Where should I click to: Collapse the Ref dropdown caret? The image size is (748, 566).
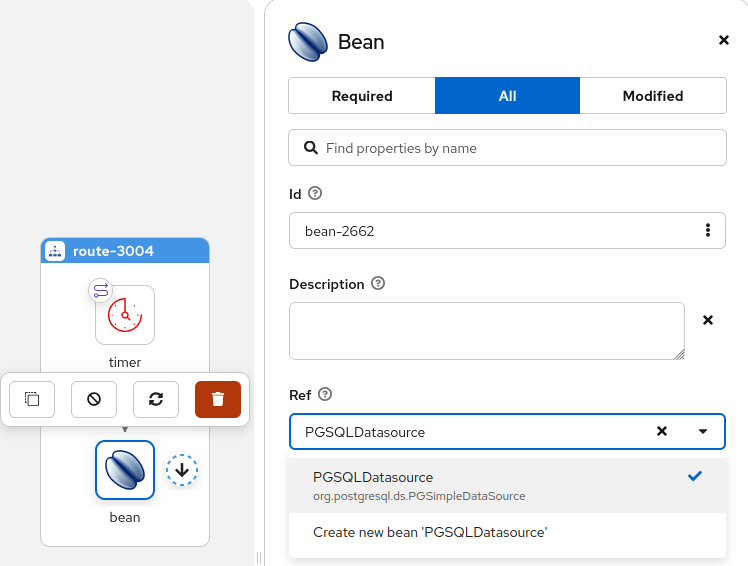coord(703,432)
